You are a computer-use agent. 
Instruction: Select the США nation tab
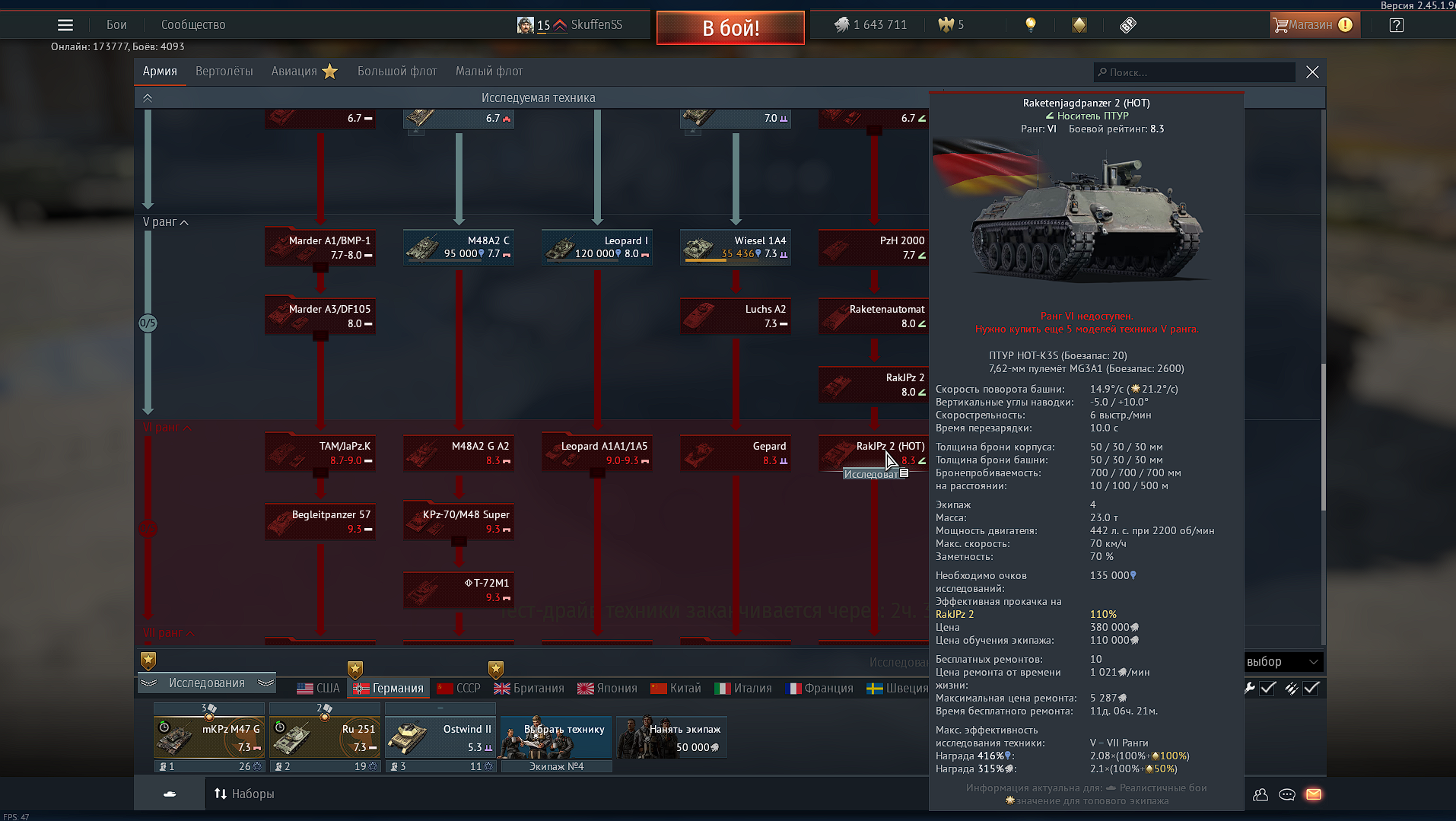(319, 689)
